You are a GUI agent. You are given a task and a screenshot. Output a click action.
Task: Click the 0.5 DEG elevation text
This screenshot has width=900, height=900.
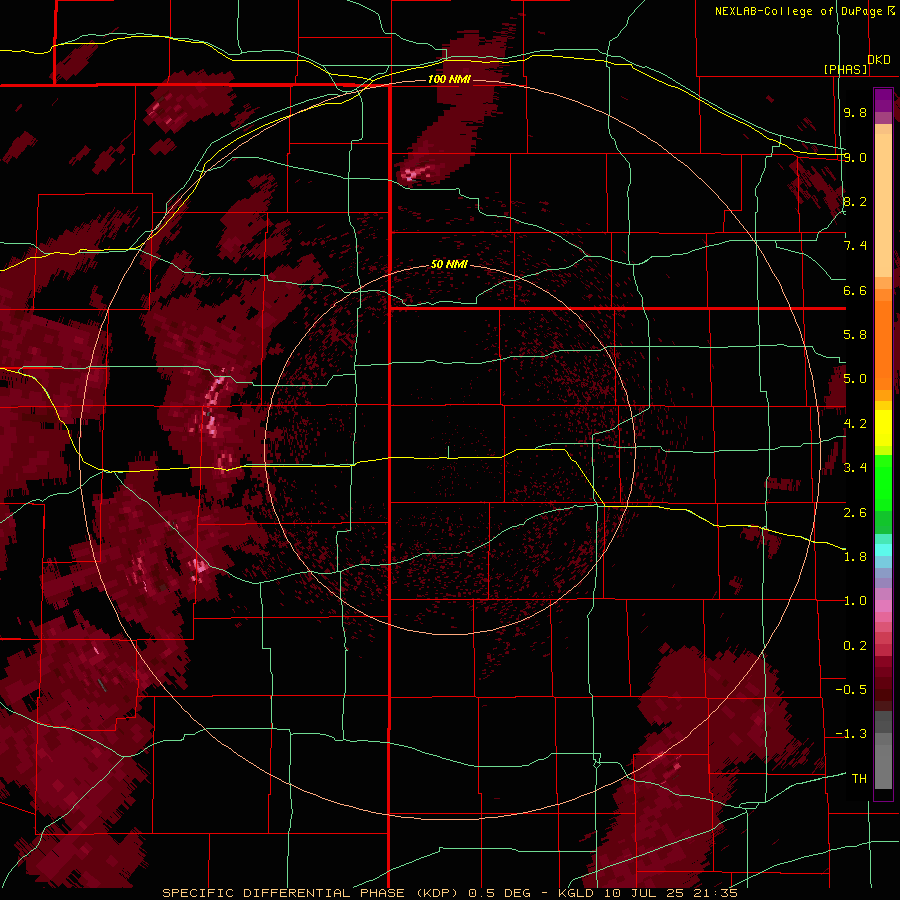pos(499,893)
